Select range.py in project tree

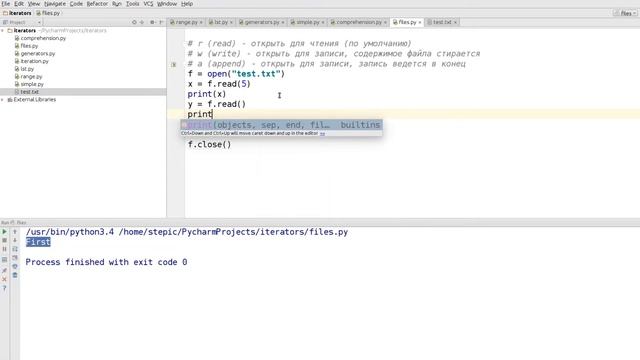click(x=28, y=76)
